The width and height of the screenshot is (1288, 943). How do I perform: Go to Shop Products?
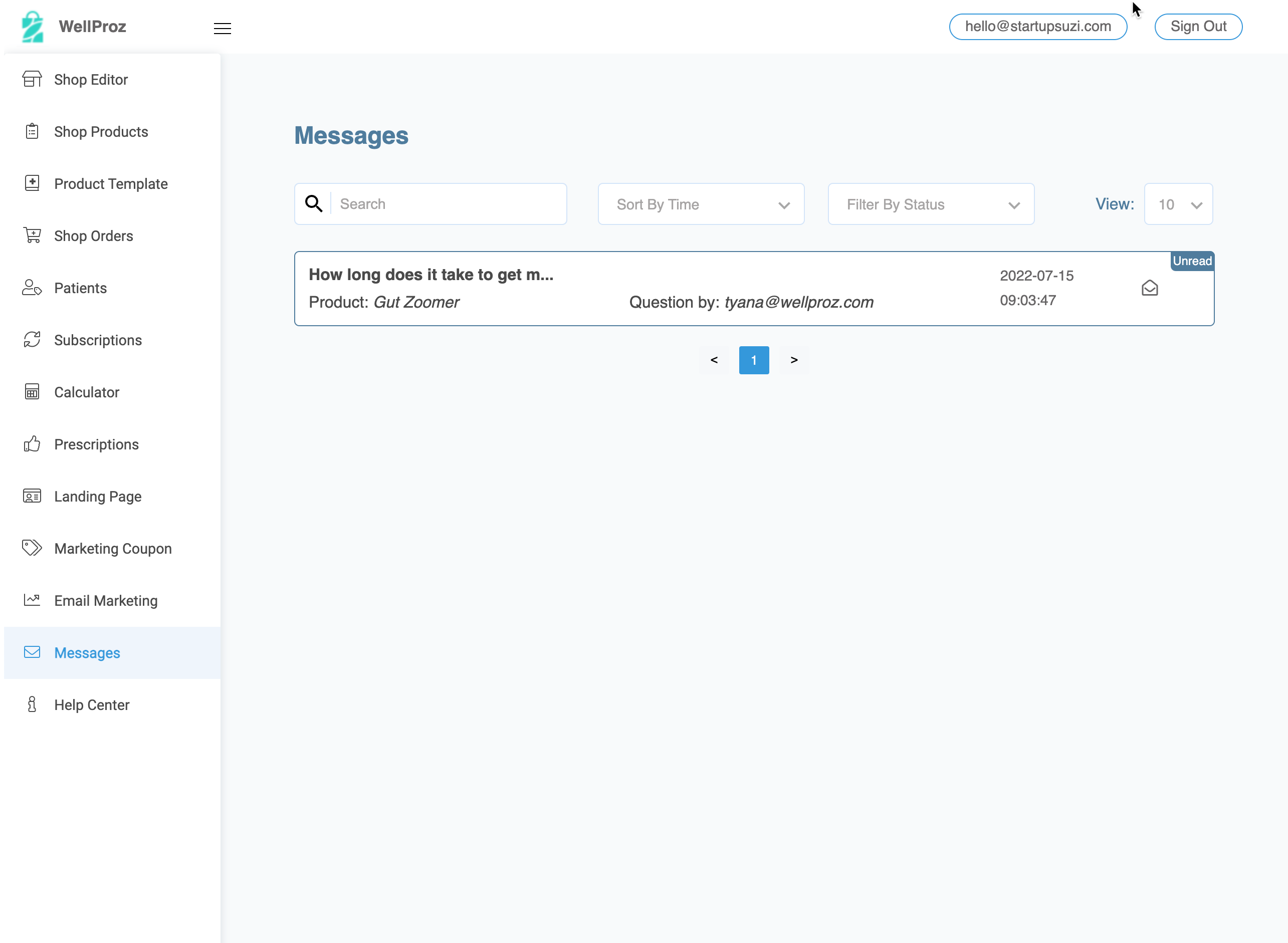point(112,131)
